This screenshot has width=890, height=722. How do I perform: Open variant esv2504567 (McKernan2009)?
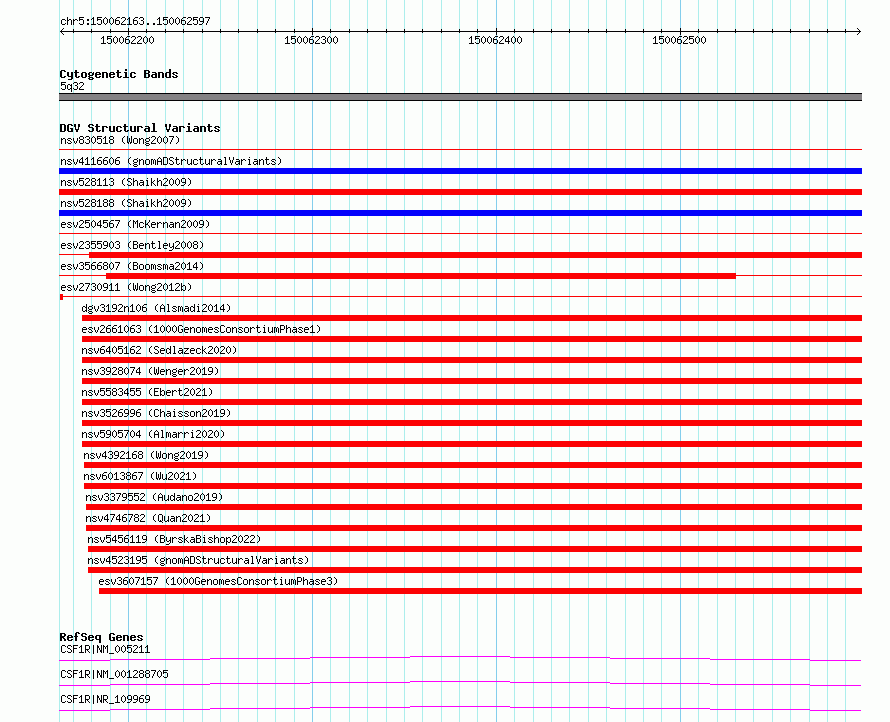135,224
